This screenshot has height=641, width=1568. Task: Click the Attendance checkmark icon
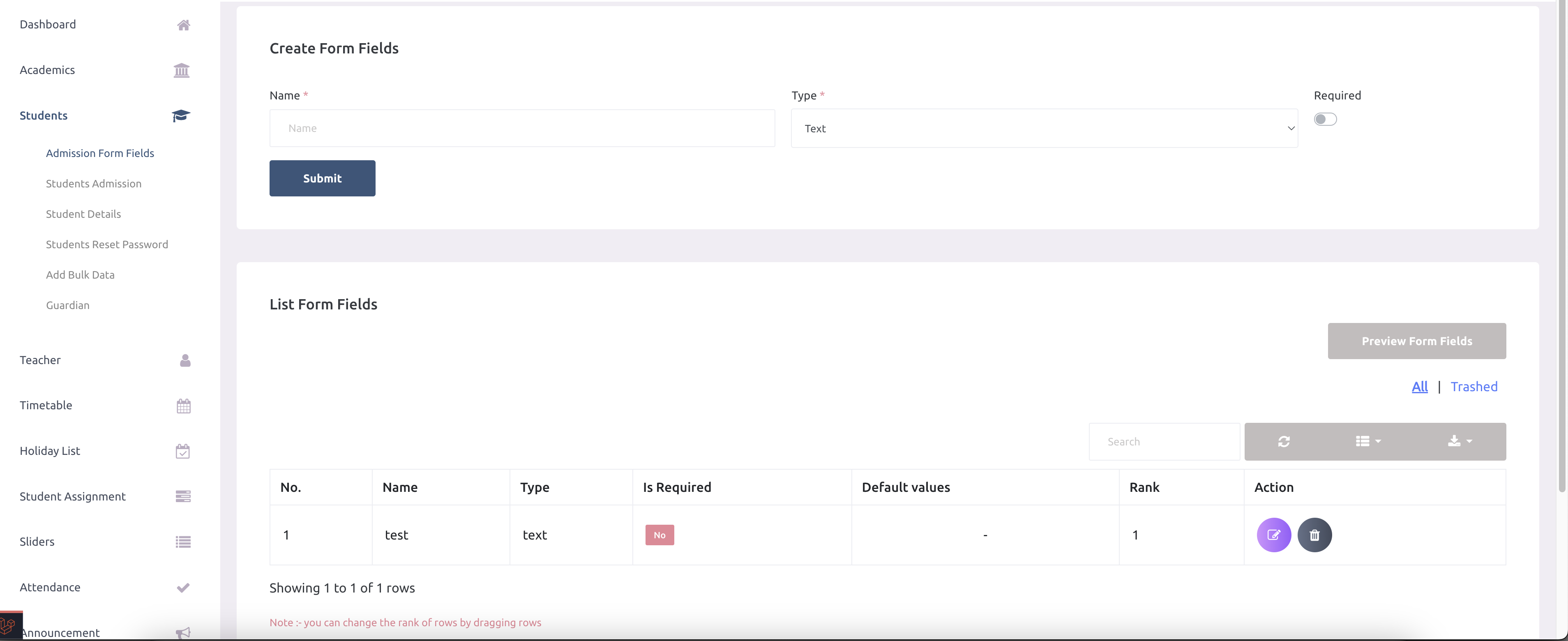tap(182, 588)
